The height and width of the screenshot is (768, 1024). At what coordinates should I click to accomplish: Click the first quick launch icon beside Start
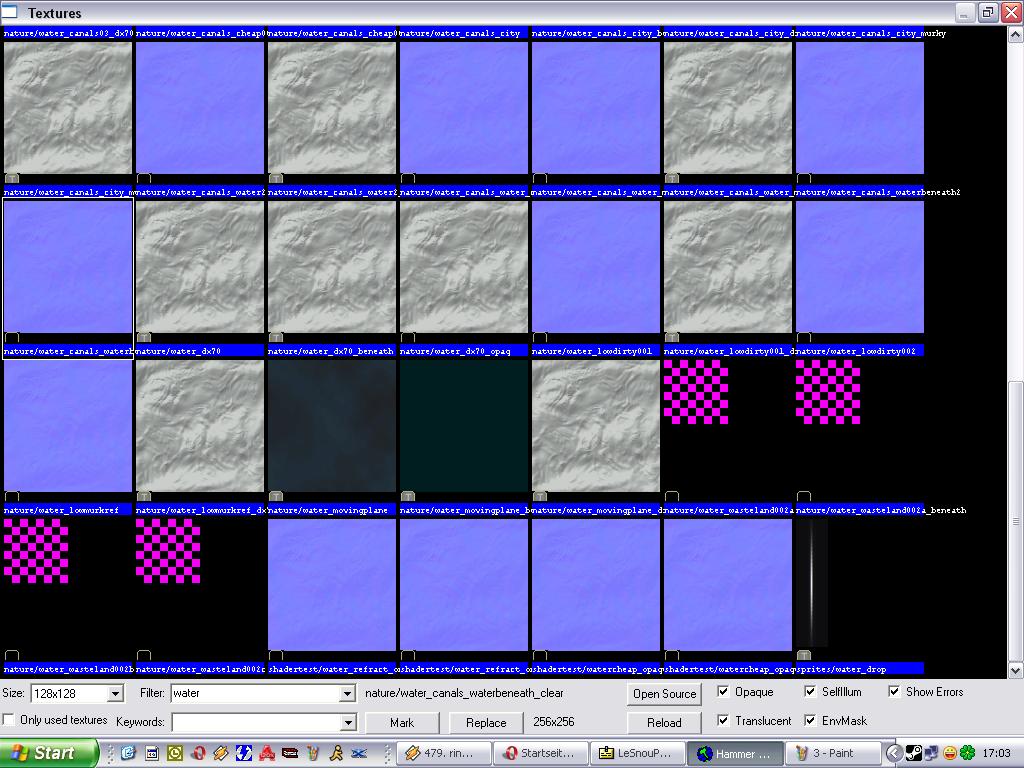(128, 753)
